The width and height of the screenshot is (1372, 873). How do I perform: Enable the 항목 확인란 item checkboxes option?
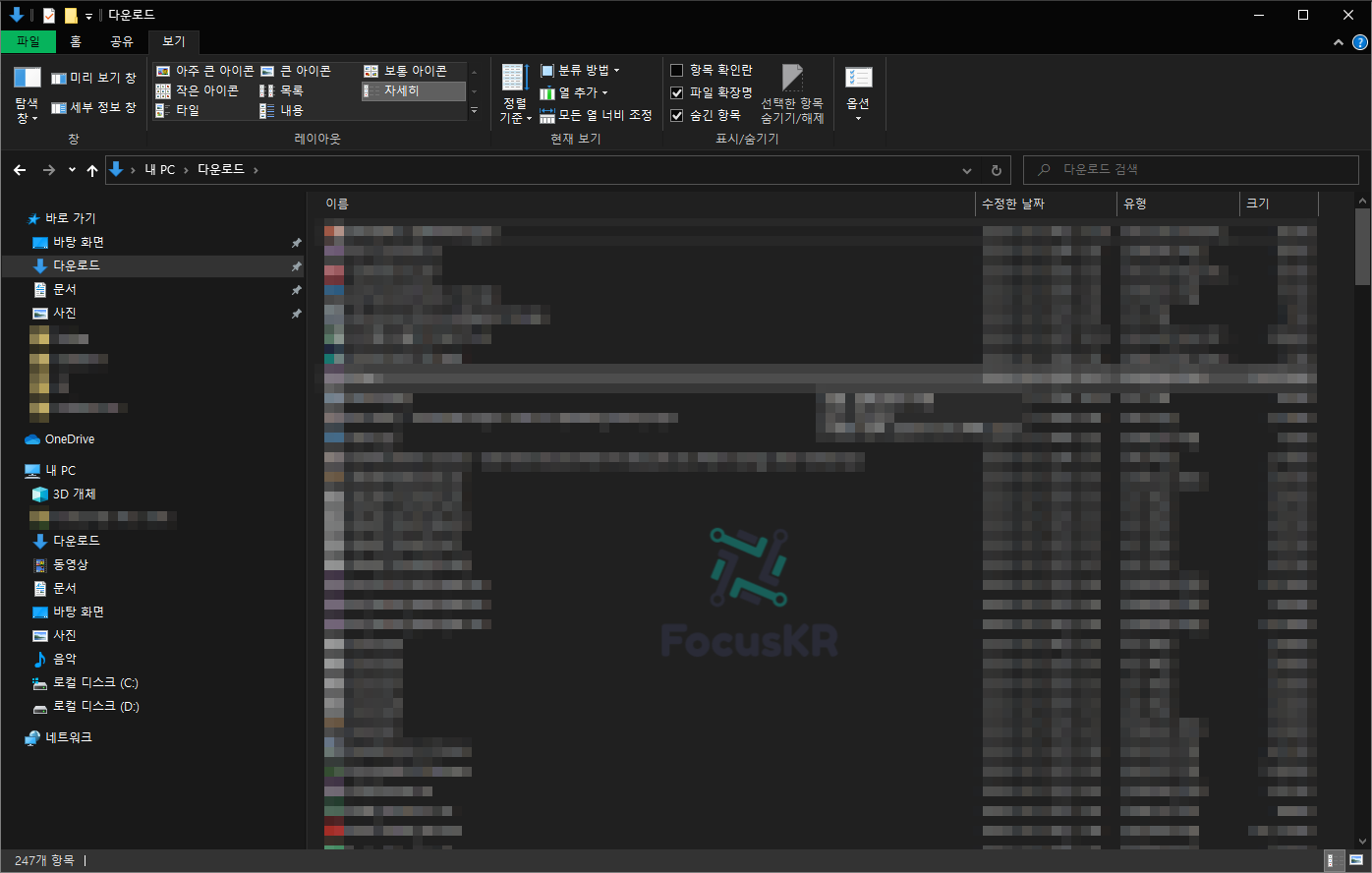tap(711, 70)
